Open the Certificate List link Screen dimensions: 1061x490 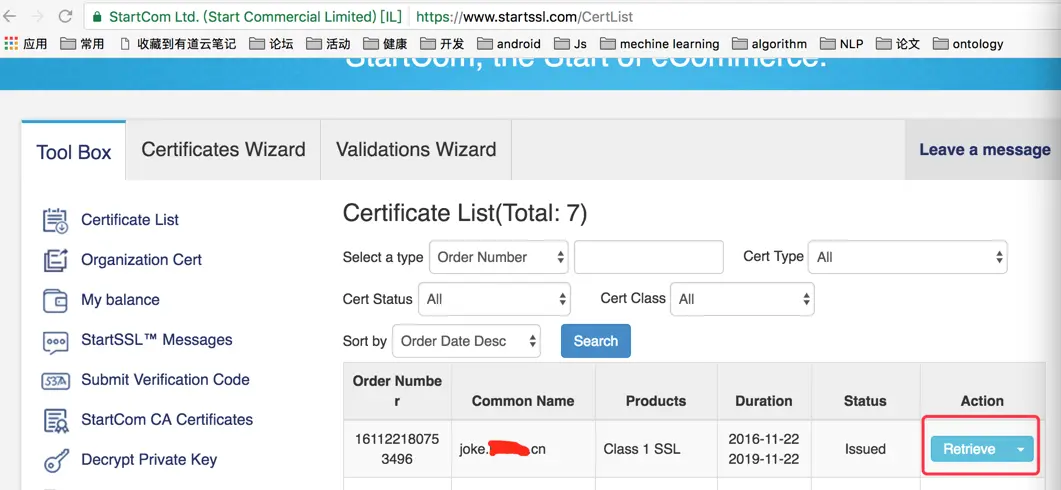point(130,220)
